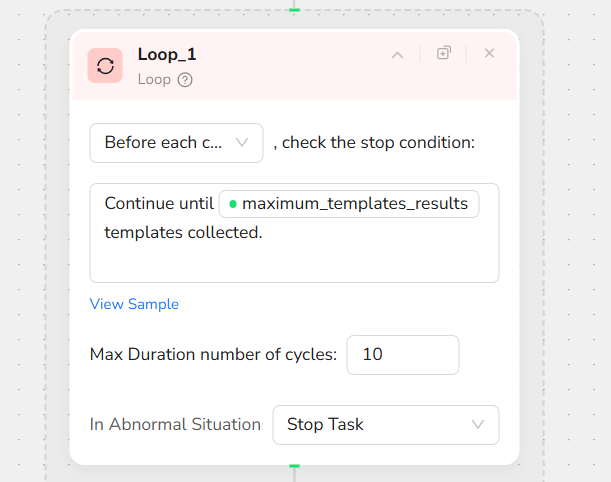
Task: Open the 'Before each c...' dropdown
Action: click(176, 143)
